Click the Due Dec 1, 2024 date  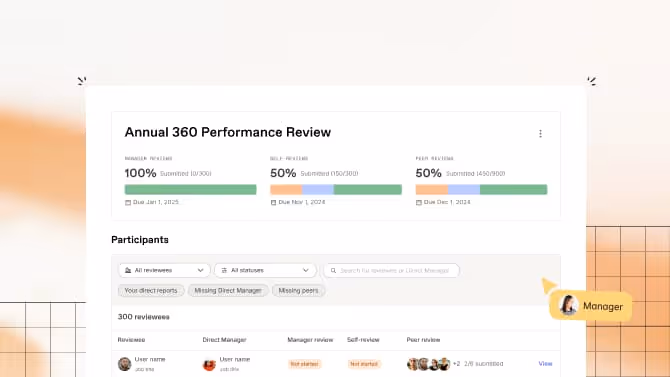[x=447, y=202]
